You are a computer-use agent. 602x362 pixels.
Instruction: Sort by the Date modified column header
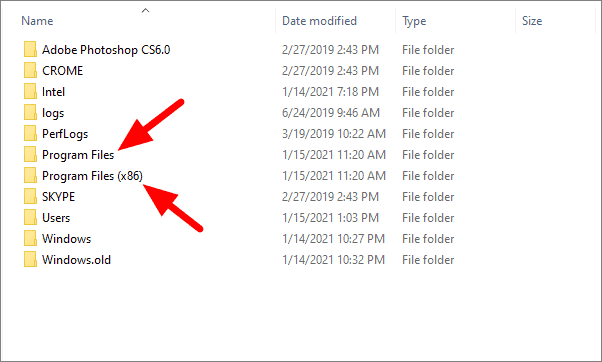click(319, 21)
